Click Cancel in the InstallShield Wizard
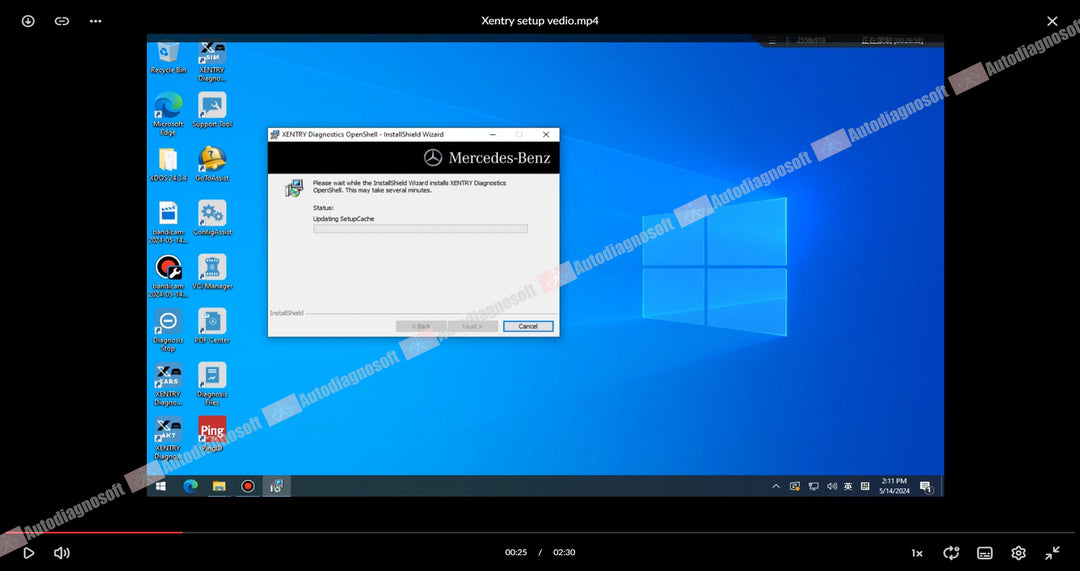Image resolution: width=1080 pixels, height=571 pixels. tap(528, 326)
